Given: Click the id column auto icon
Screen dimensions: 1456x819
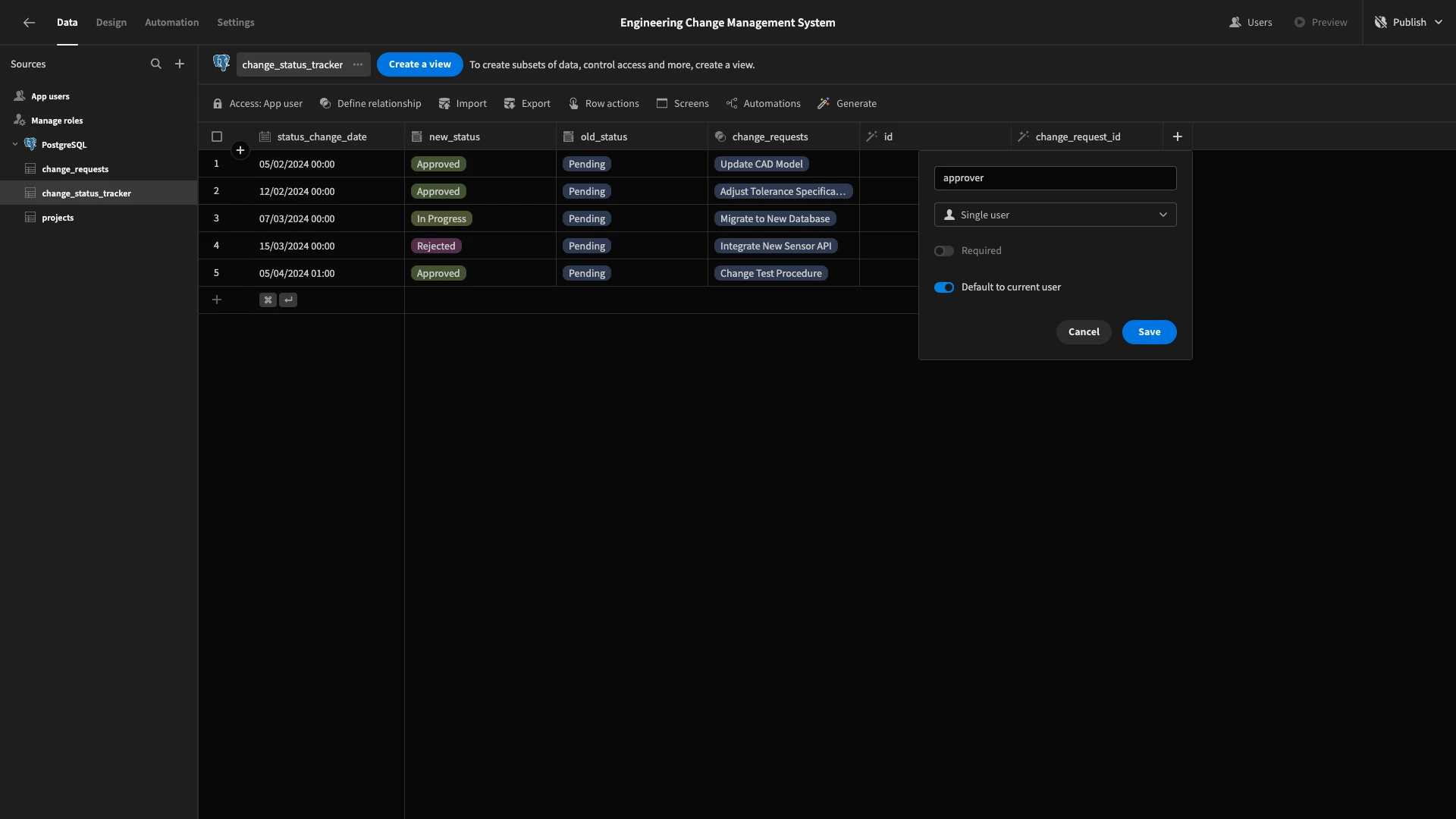Looking at the screenshot, I should [871, 137].
